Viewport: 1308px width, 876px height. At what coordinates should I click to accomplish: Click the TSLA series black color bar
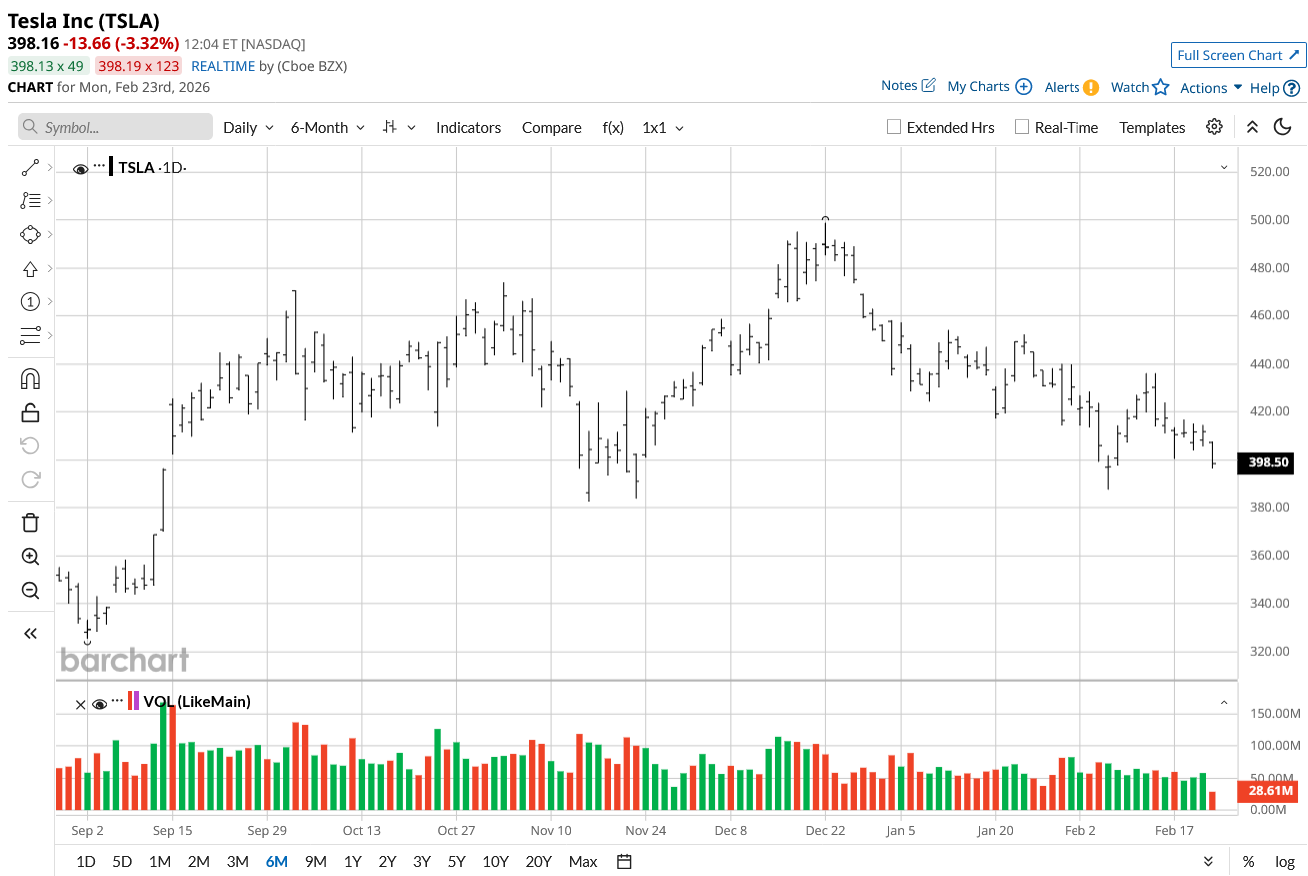112,166
